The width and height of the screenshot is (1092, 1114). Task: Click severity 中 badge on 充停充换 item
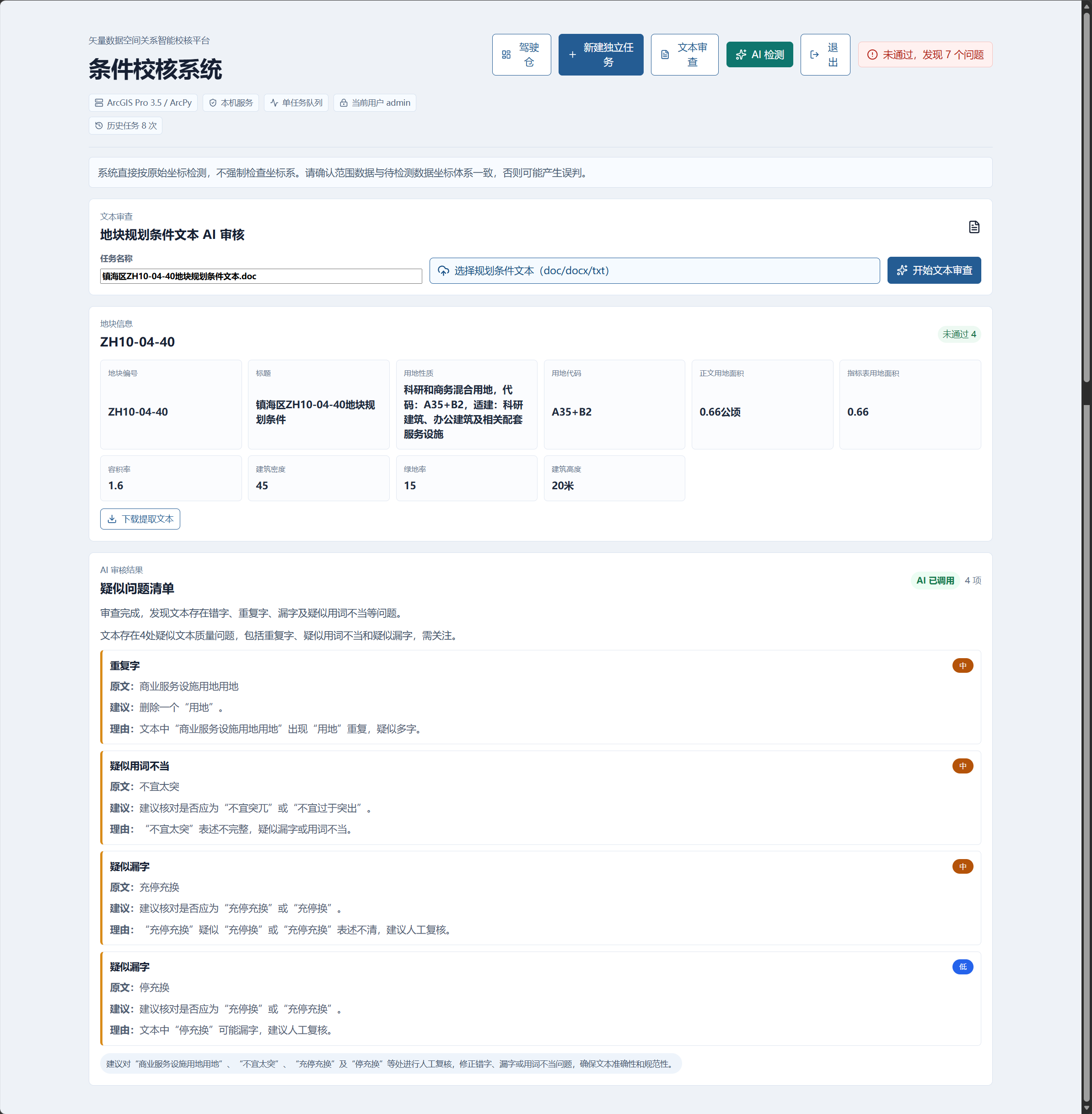pyautogui.click(x=963, y=867)
